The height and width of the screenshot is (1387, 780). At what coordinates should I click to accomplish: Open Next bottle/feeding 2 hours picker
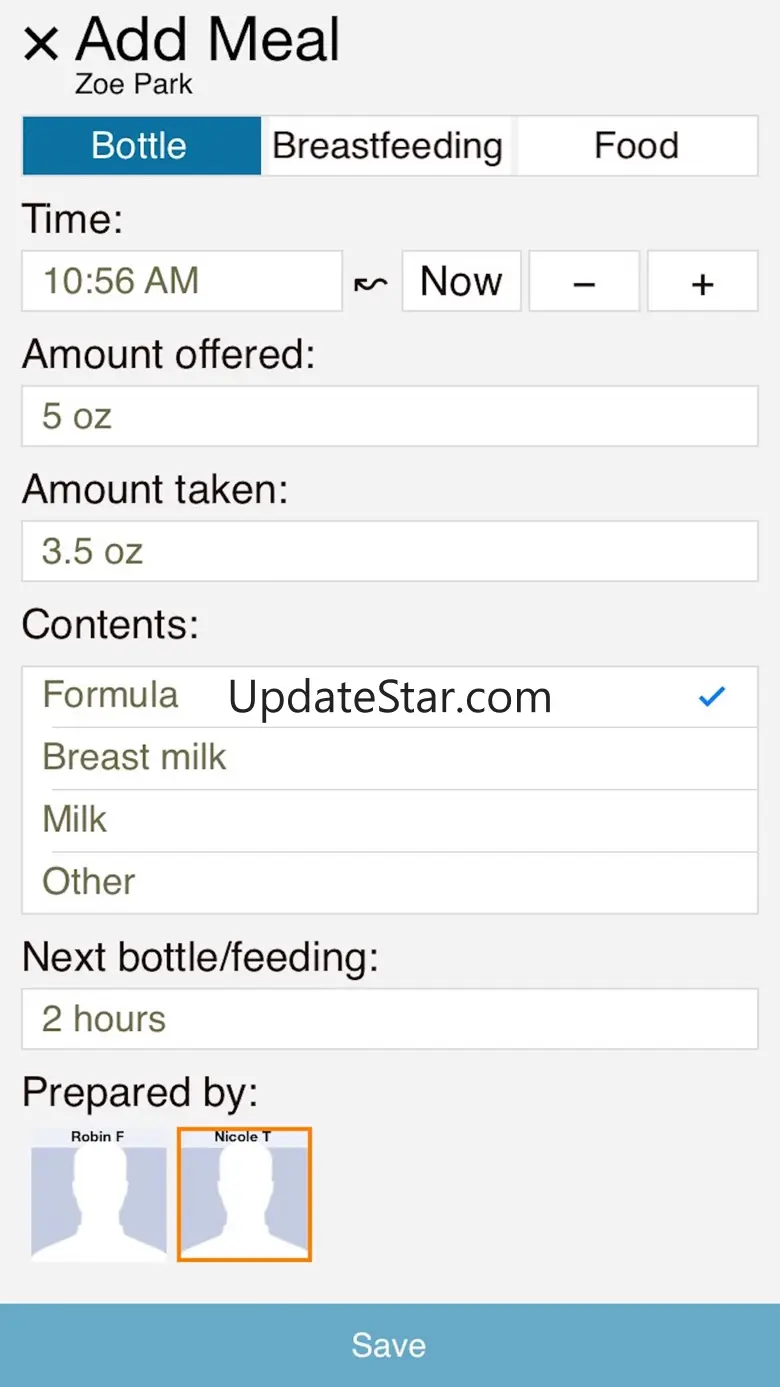click(389, 1019)
